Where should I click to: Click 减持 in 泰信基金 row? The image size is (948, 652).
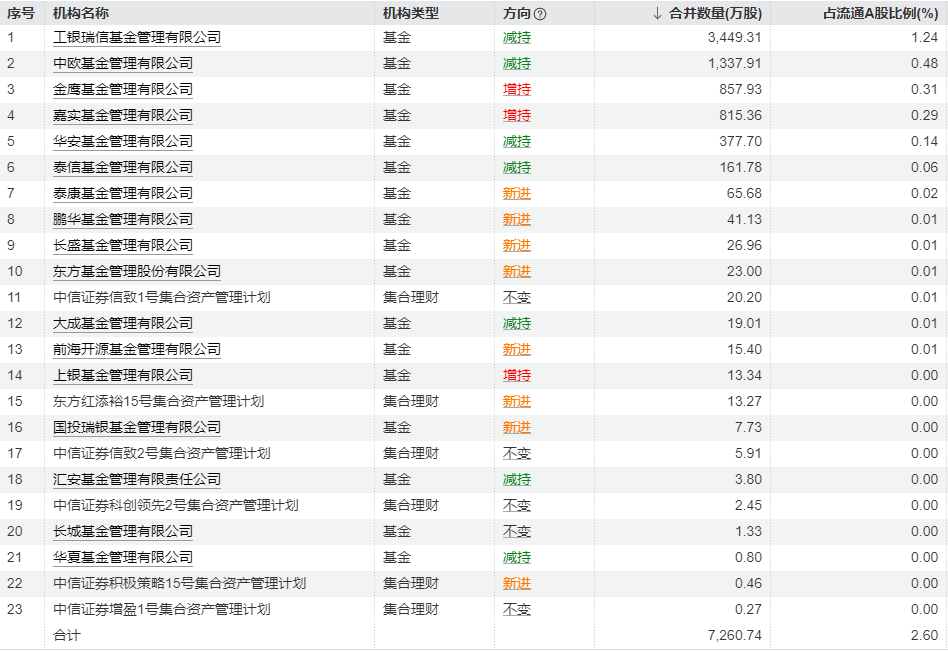[517, 168]
